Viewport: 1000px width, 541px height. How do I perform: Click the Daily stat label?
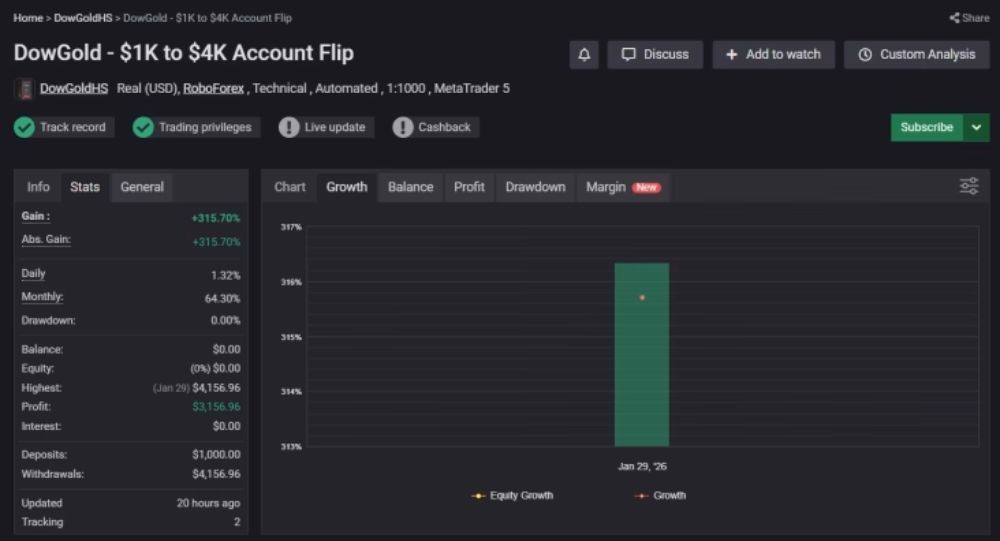pyautogui.click(x=33, y=274)
